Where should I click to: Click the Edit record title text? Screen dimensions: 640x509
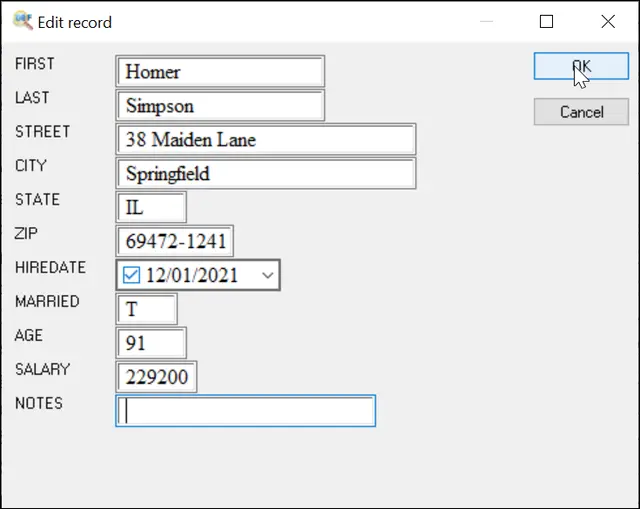pos(75,22)
